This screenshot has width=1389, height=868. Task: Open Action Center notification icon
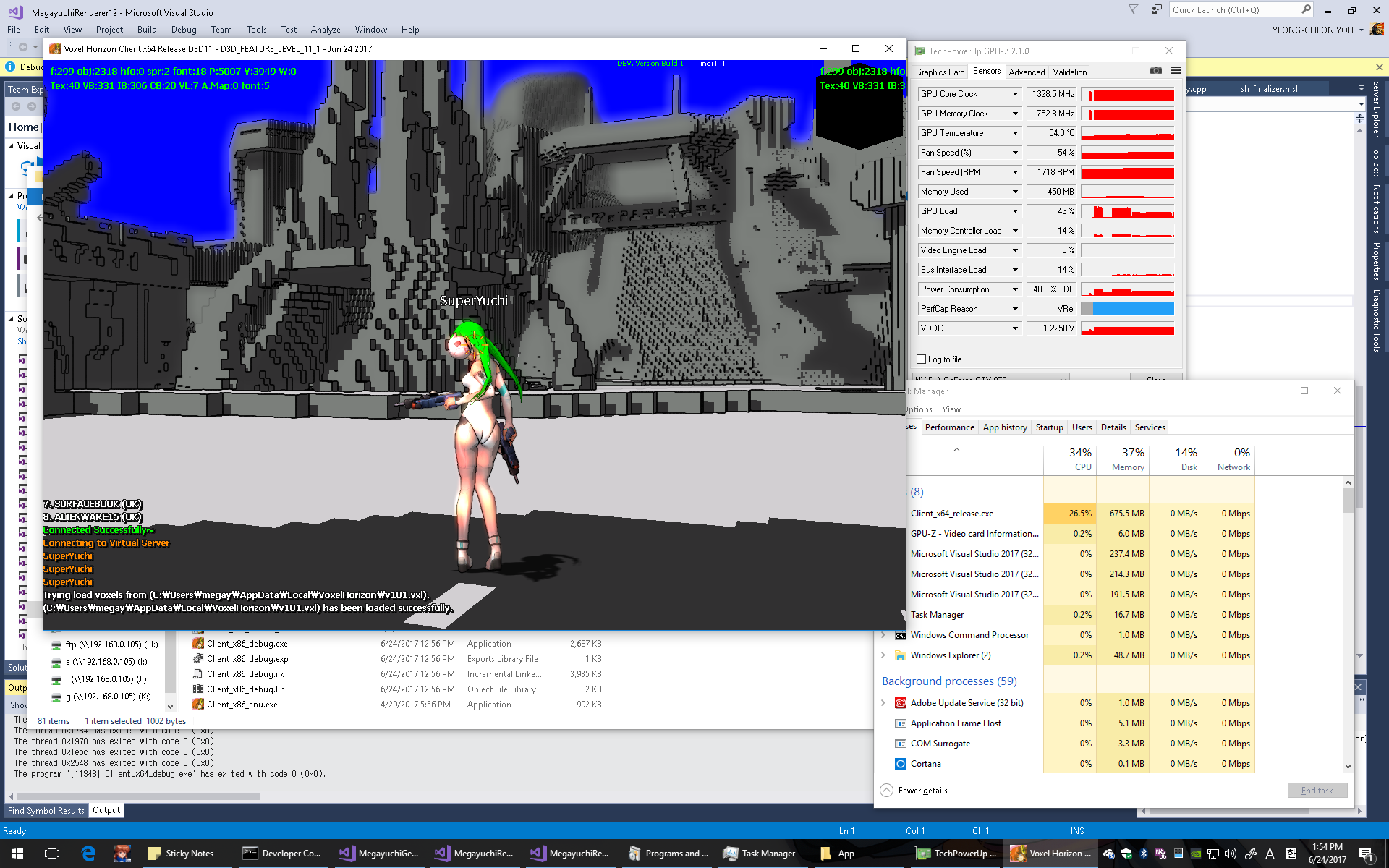(x=1366, y=854)
